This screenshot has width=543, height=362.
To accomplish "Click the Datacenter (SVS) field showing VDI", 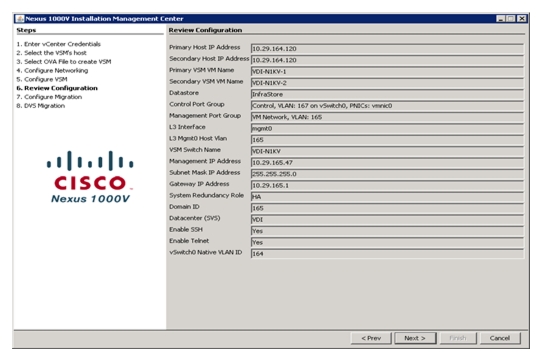I will [x=388, y=220].
